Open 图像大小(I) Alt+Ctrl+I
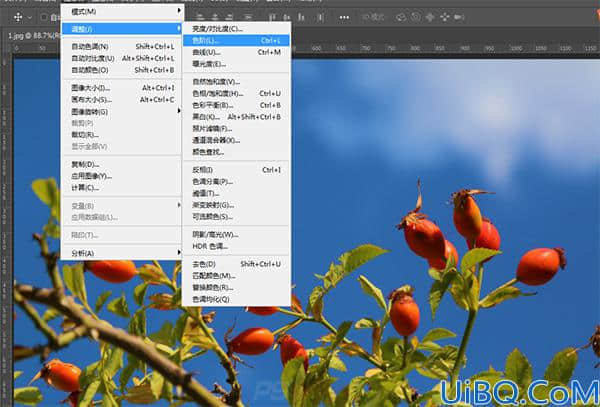 (x=122, y=88)
